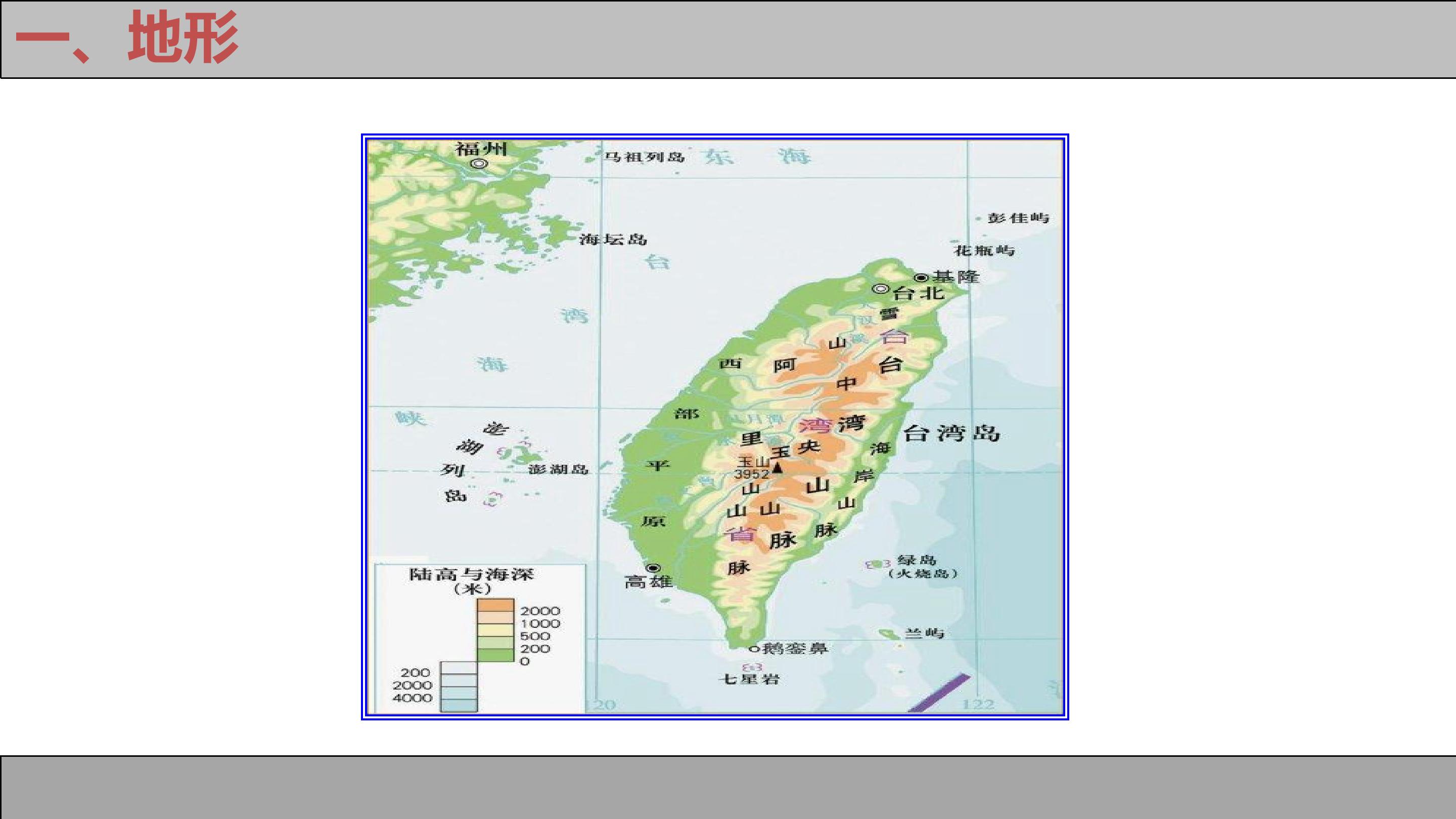Select the deepest 4000 sea depth swatch
This screenshot has width=1456, height=819.
pyautogui.click(x=459, y=705)
